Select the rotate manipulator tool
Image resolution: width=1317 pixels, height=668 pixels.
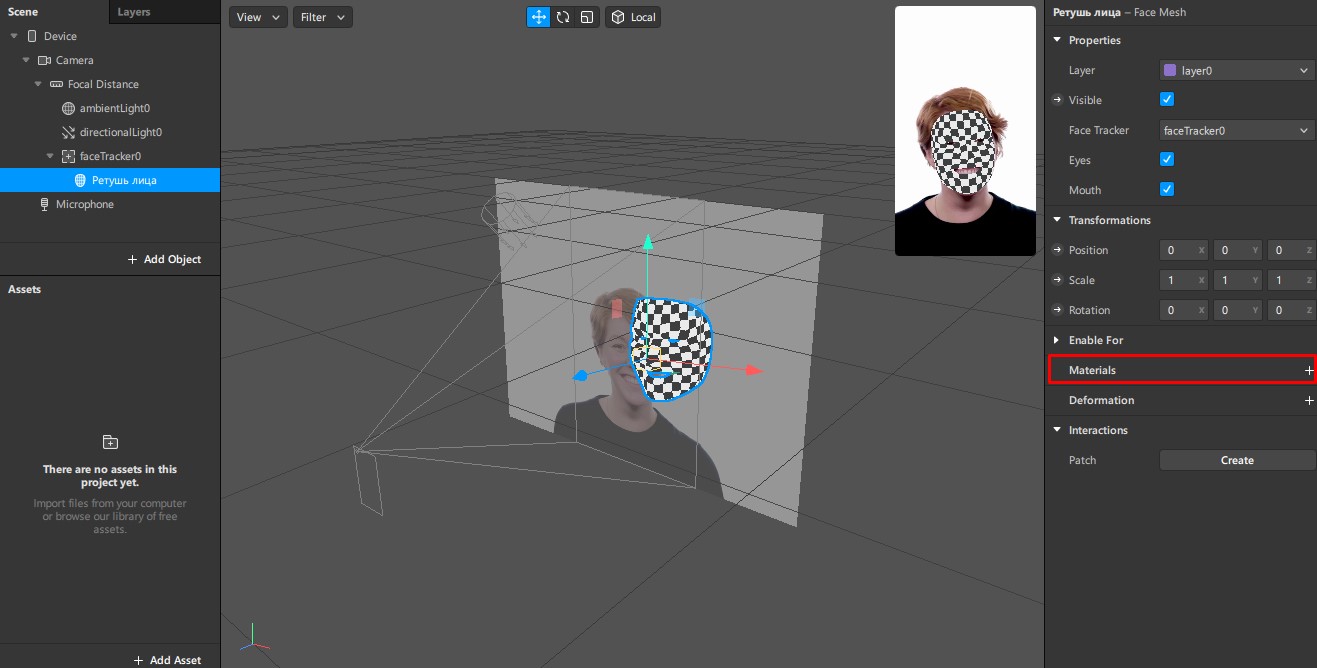(563, 17)
